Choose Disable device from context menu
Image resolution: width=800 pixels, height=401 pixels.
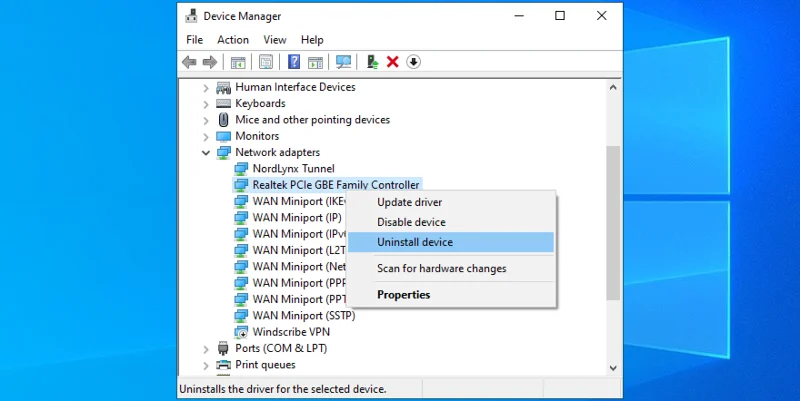(451, 222)
